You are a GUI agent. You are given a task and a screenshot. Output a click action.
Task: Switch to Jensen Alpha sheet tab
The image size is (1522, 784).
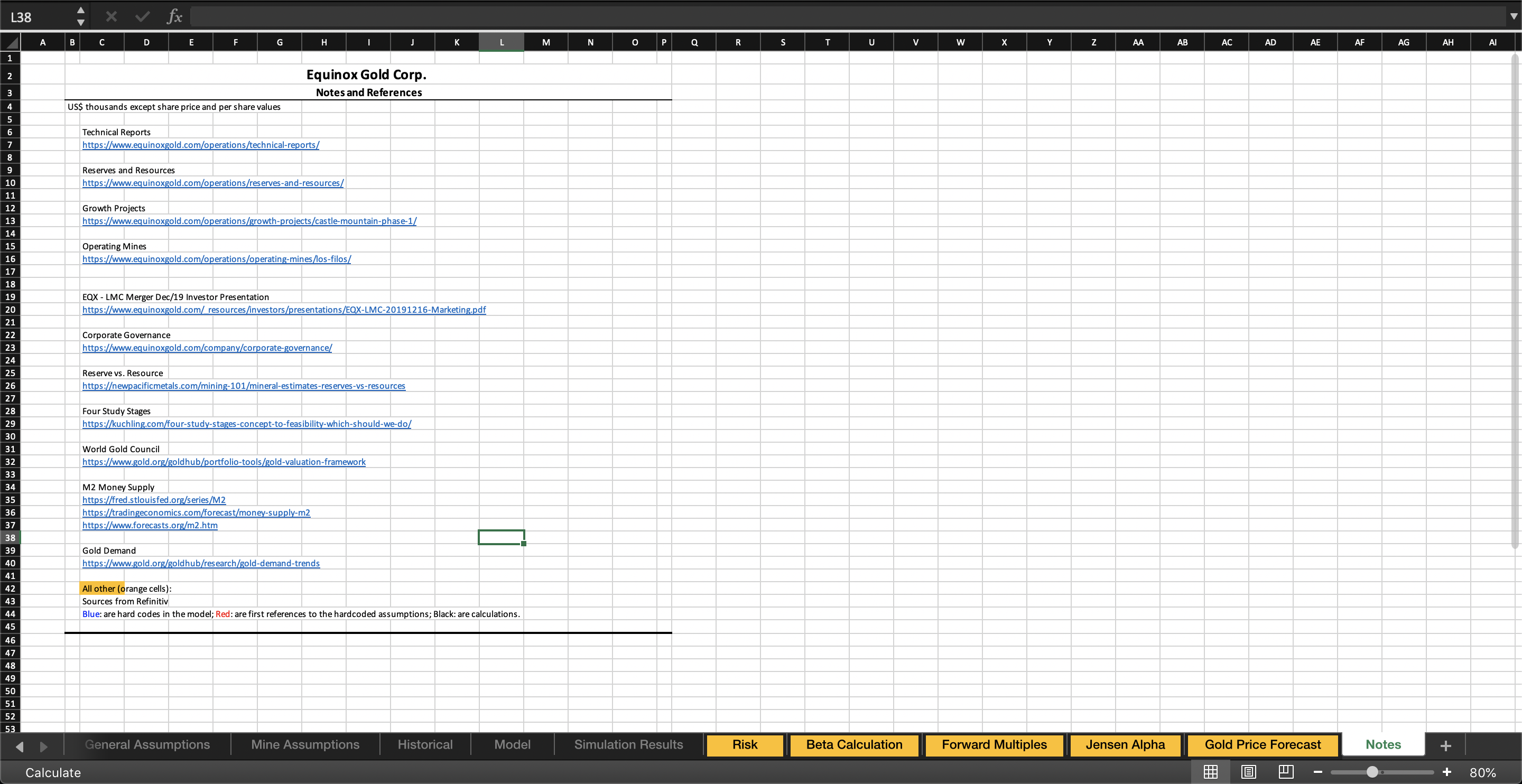[1125, 744]
